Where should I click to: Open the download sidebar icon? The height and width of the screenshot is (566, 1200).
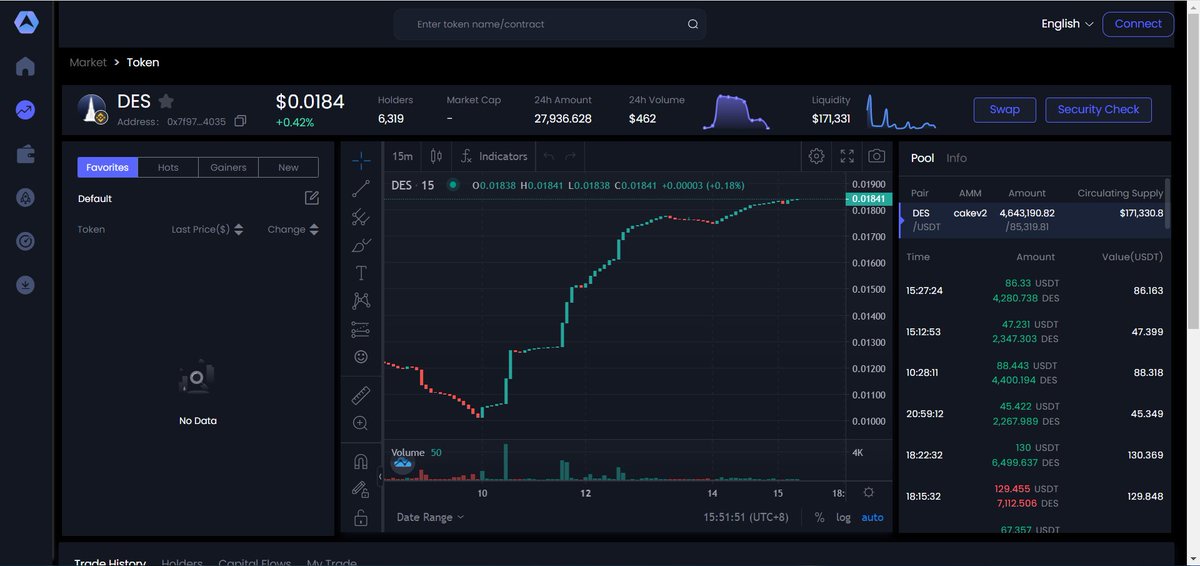(25, 285)
